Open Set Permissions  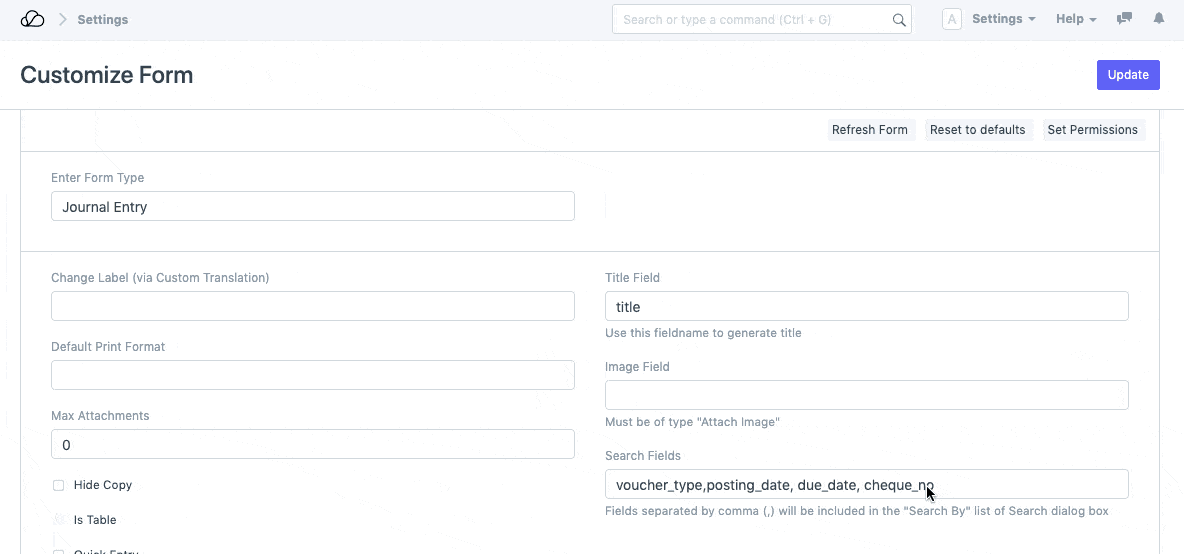(1092, 130)
